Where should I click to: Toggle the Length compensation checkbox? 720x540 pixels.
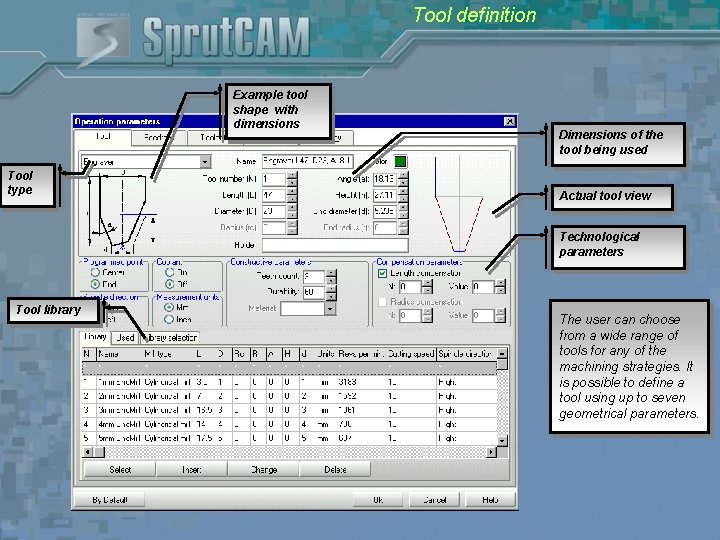382,273
